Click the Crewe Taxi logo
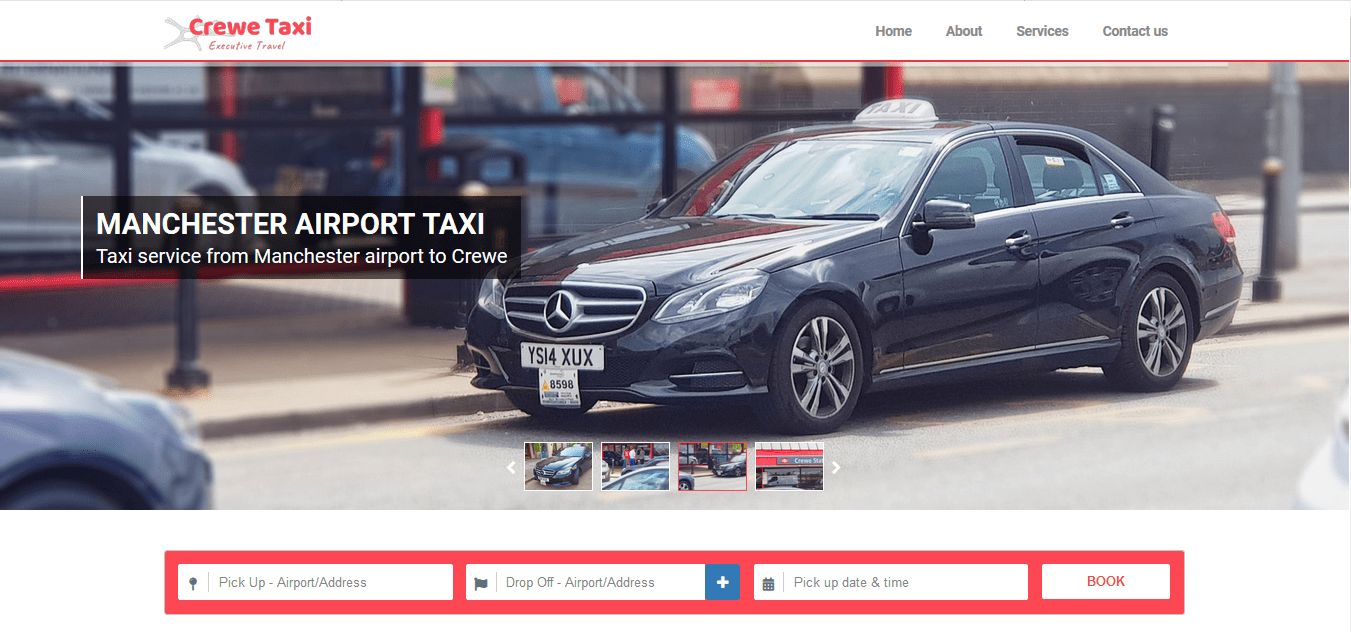Viewport: 1351px width, 632px height. (237, 31)
